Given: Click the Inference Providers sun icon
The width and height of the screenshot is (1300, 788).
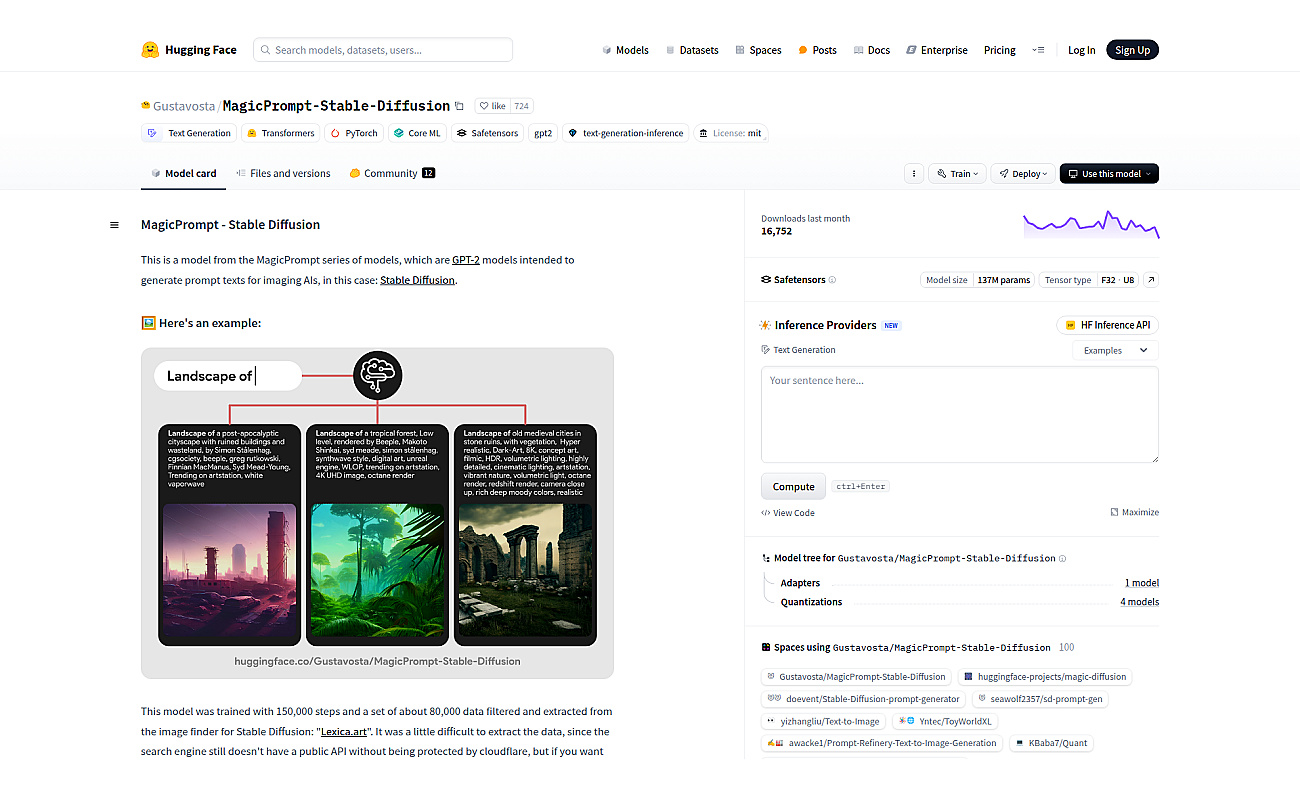Looking at the screenshot, I should (x=765, y=325).
